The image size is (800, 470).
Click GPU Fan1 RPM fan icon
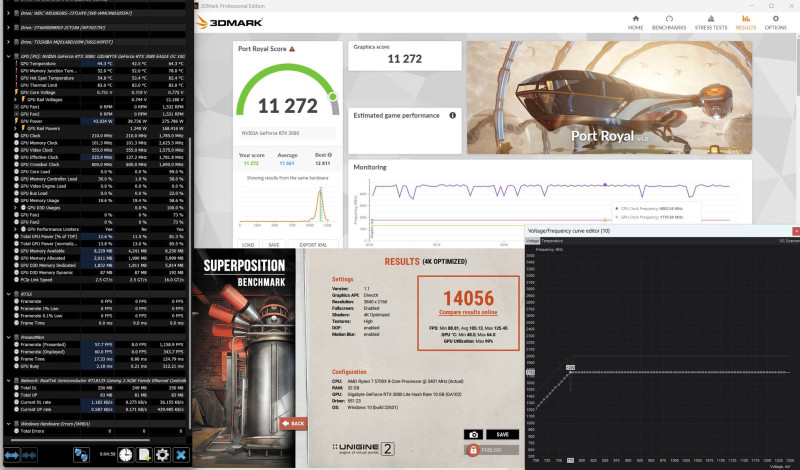(x=16, y=107)
